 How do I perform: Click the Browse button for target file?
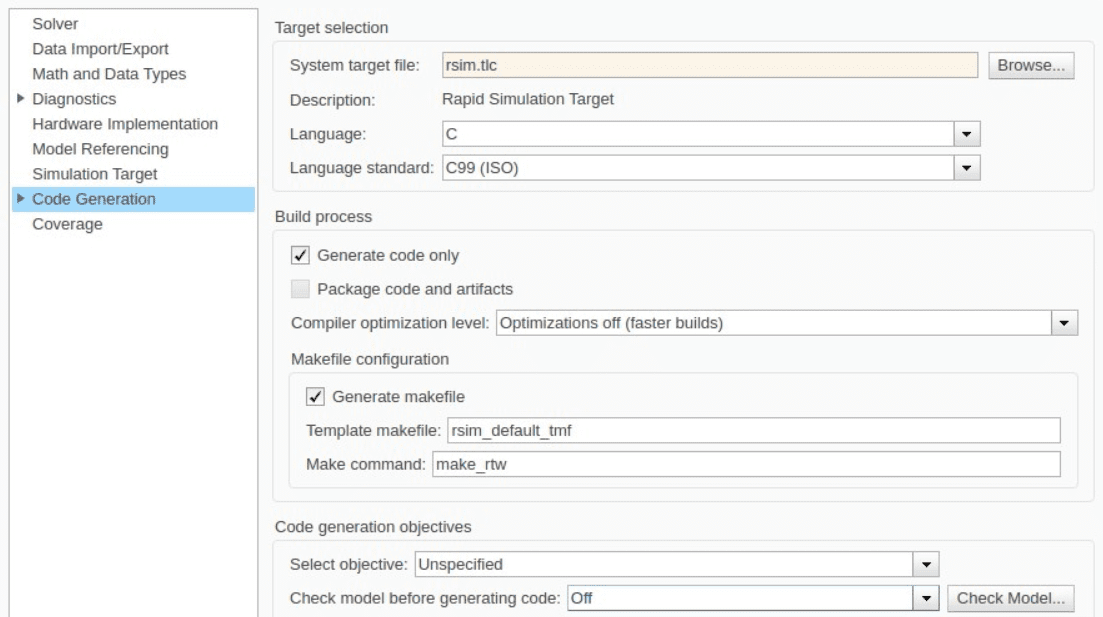click(x=1031, y=66)
